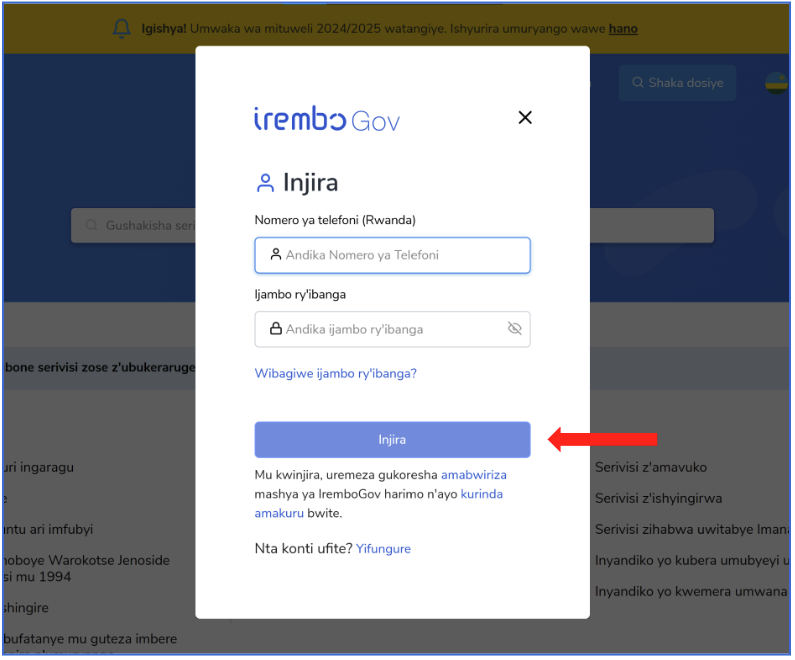795x660 pixels.
Task: Click the search magnifier in Gushakisha box
Action: pos(91,225)
